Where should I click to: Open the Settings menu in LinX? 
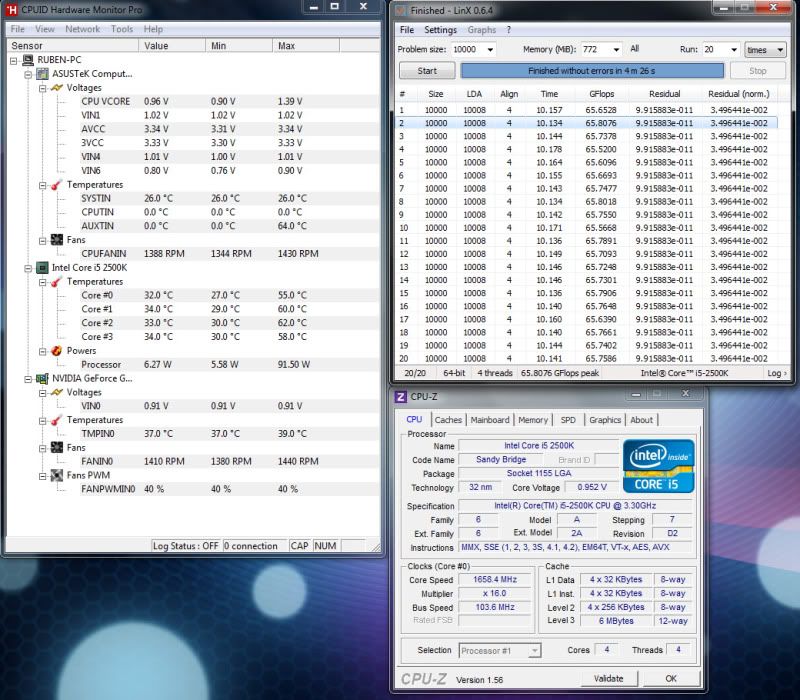[440, 30]
